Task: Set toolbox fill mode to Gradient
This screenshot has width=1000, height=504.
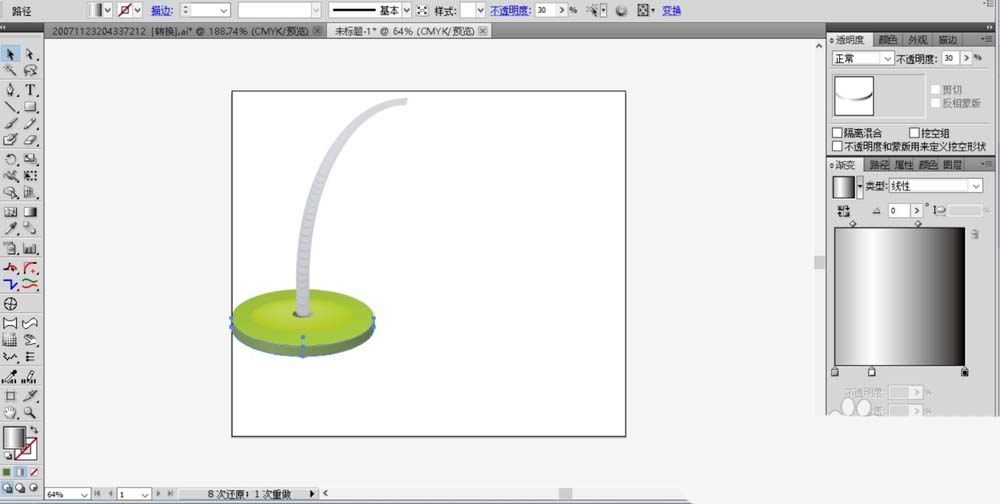Action: tap(20, 472)
